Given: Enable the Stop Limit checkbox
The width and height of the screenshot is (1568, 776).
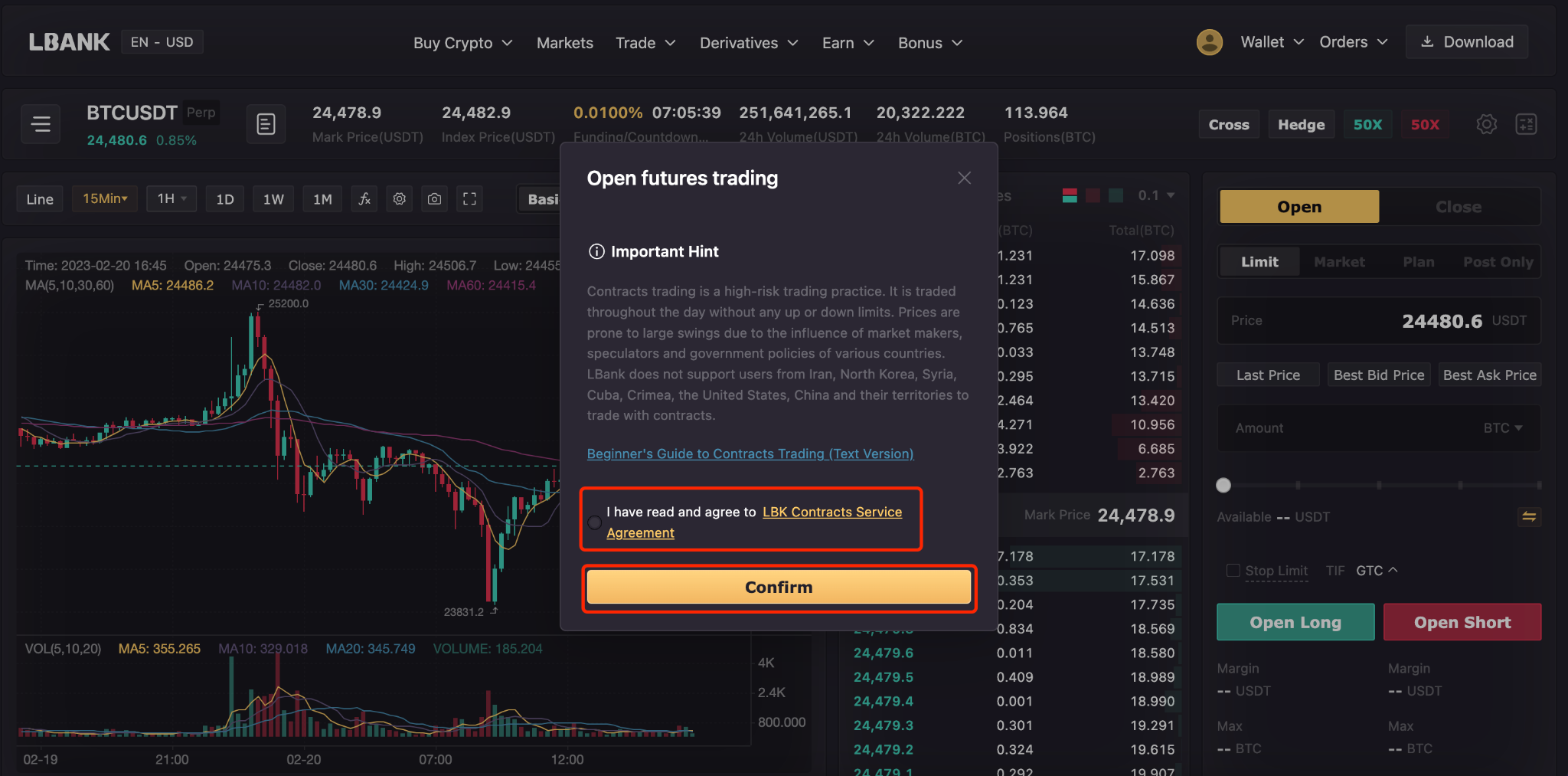Looking at the screenshot, I should [1233, 570].
